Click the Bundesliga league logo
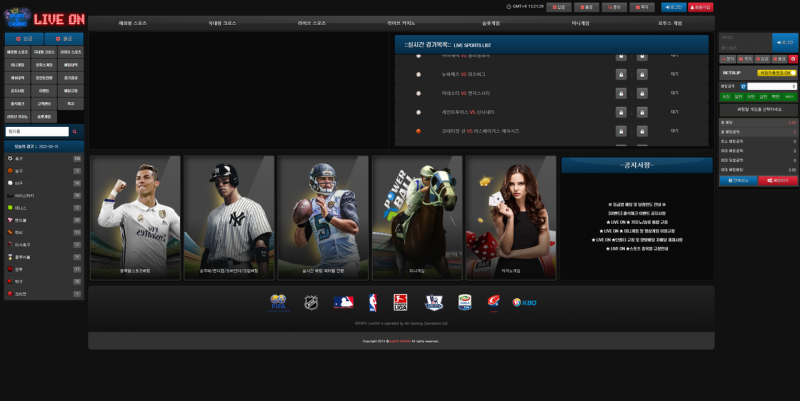The image size is (800, 401). [400, 301]
